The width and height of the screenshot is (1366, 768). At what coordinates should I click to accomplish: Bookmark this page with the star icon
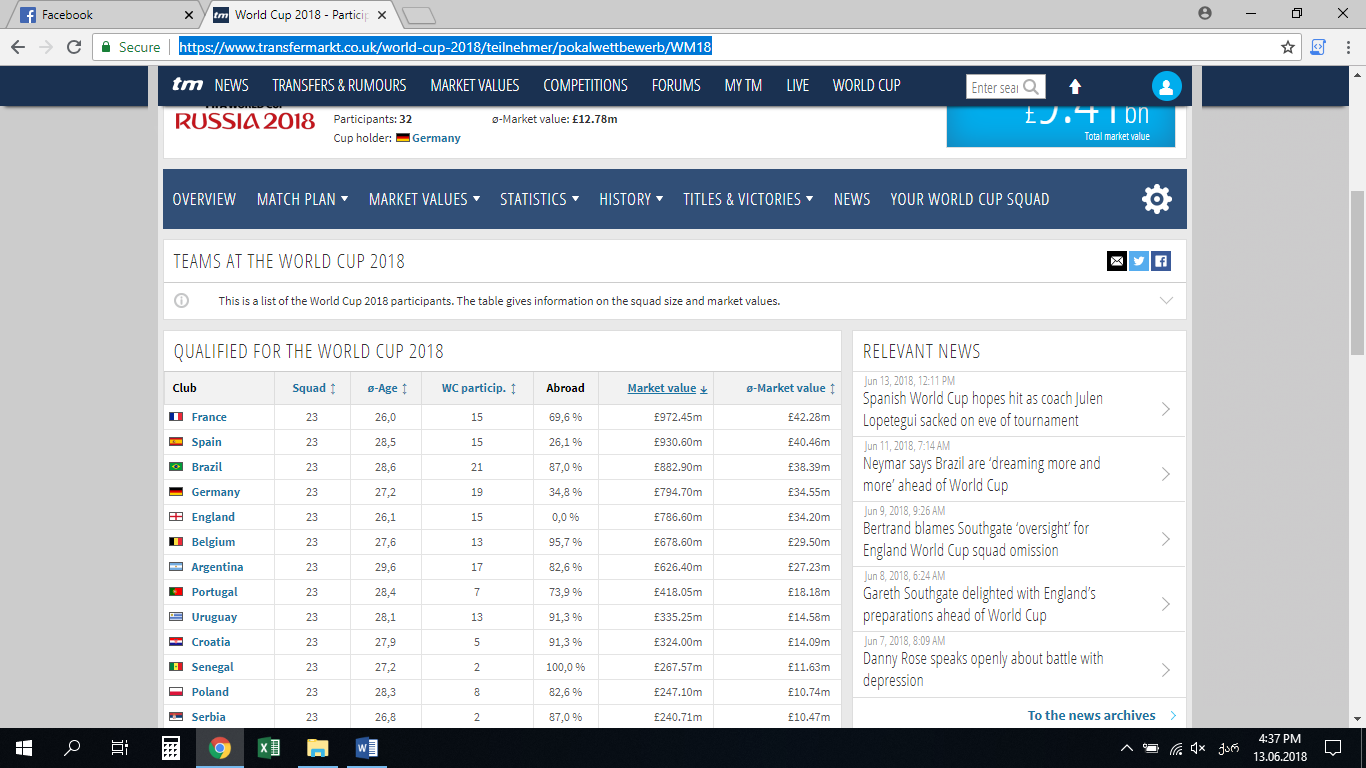pos(1288,47)
